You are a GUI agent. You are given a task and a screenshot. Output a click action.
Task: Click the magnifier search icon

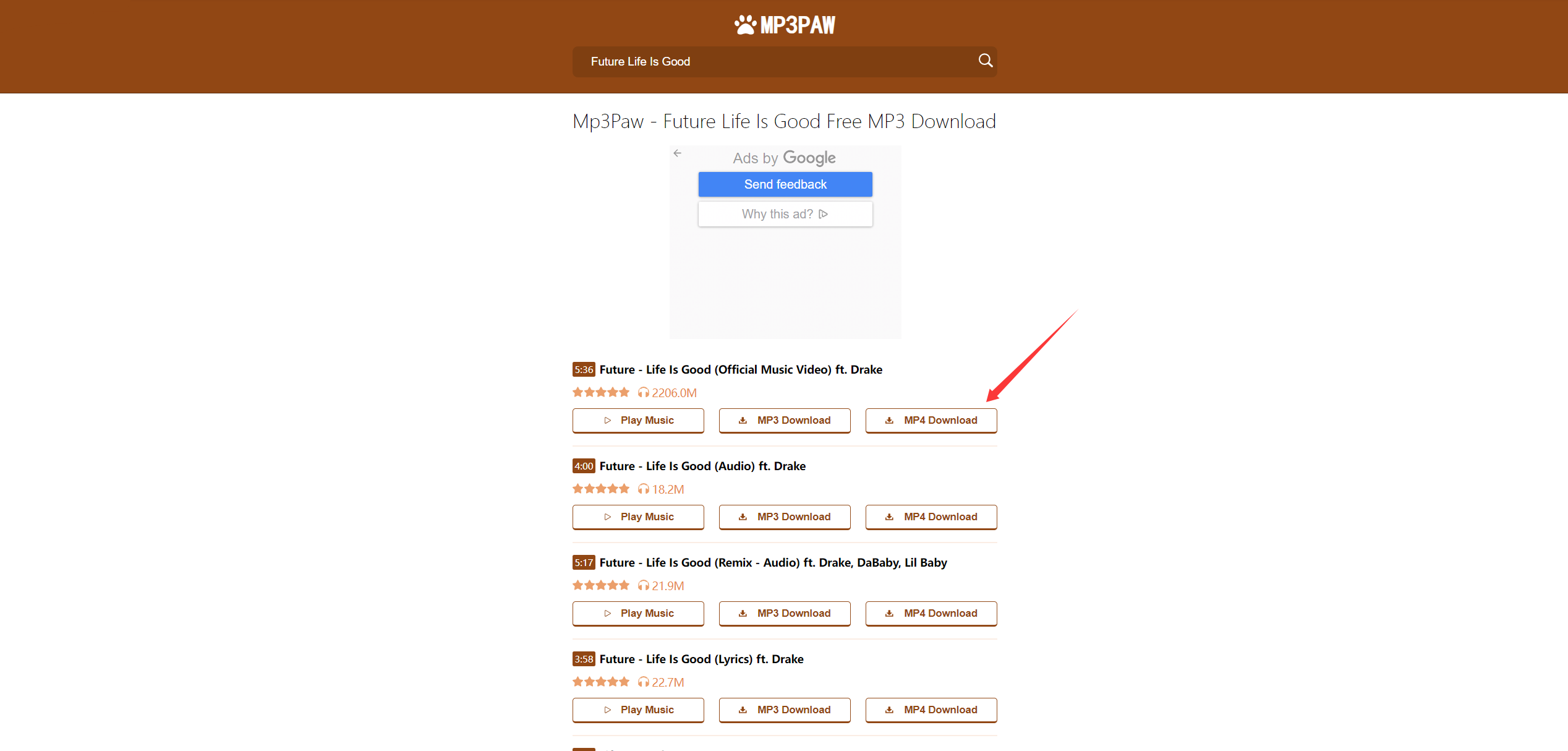[985, 61]
